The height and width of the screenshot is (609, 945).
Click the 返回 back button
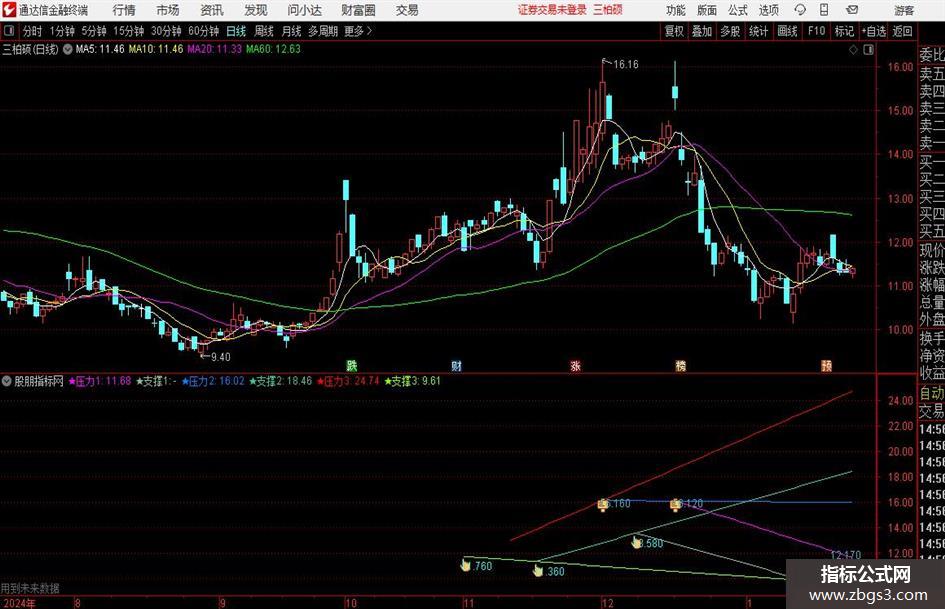(902, 31)
